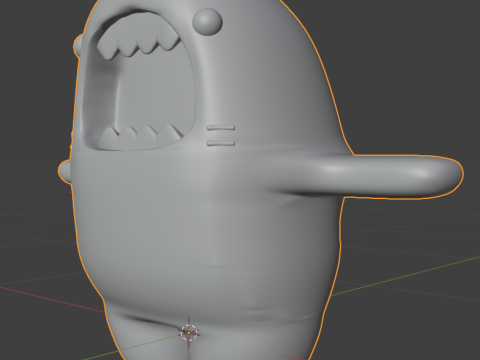Click the top gill line beside the mouth

tap(221, 128)
